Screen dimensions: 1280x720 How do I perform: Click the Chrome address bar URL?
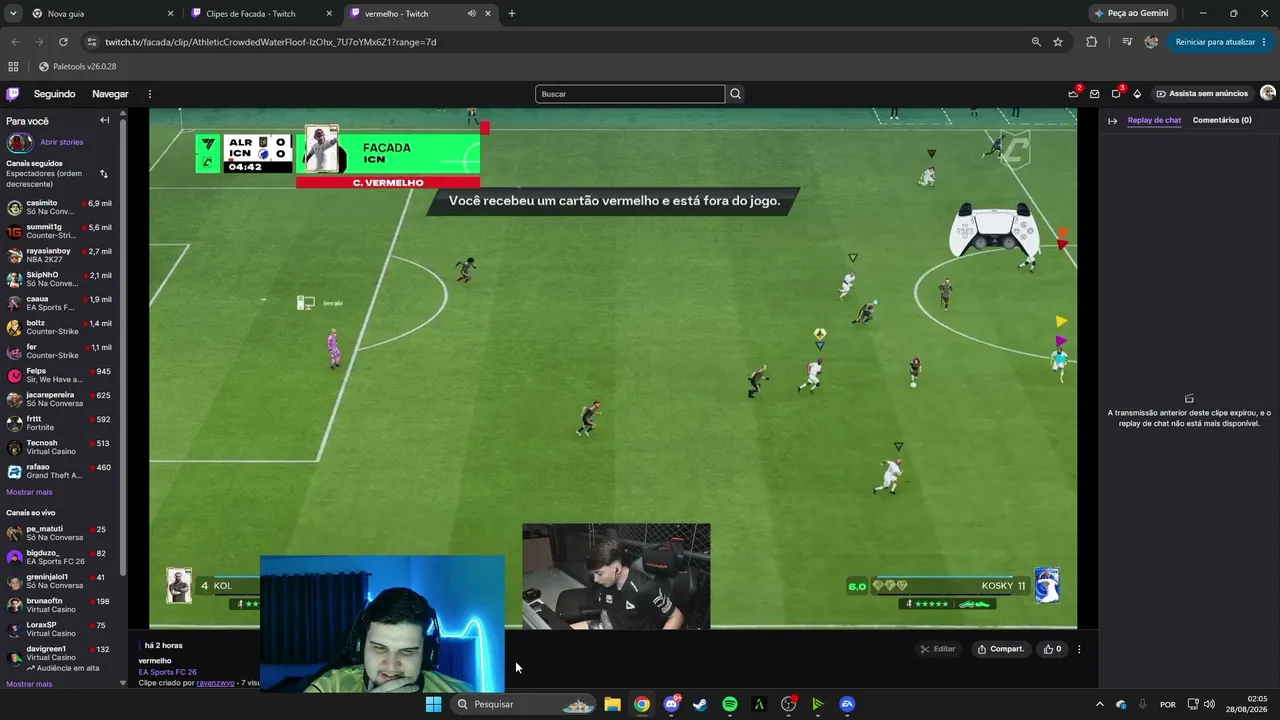[271, 42]
